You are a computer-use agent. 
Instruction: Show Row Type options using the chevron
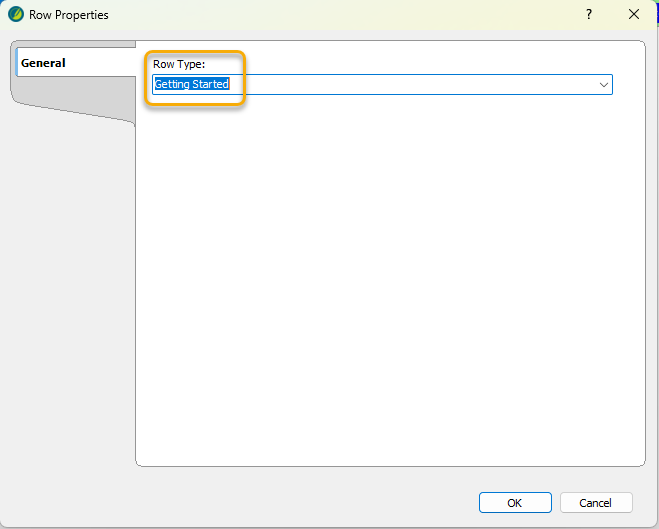coord(604,85)
